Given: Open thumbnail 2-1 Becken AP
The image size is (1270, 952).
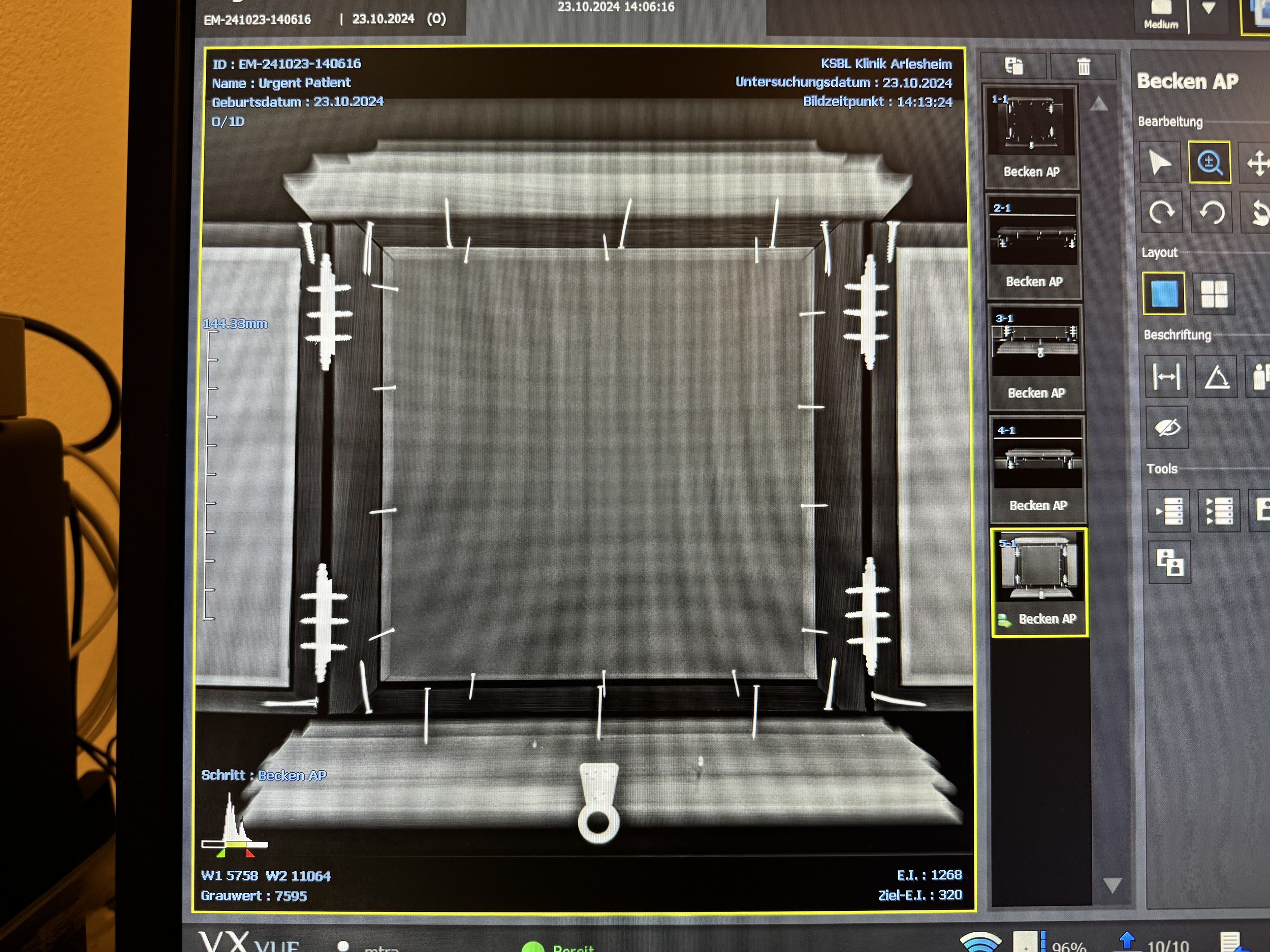Looking at the screenshot, I should 1033,247.
